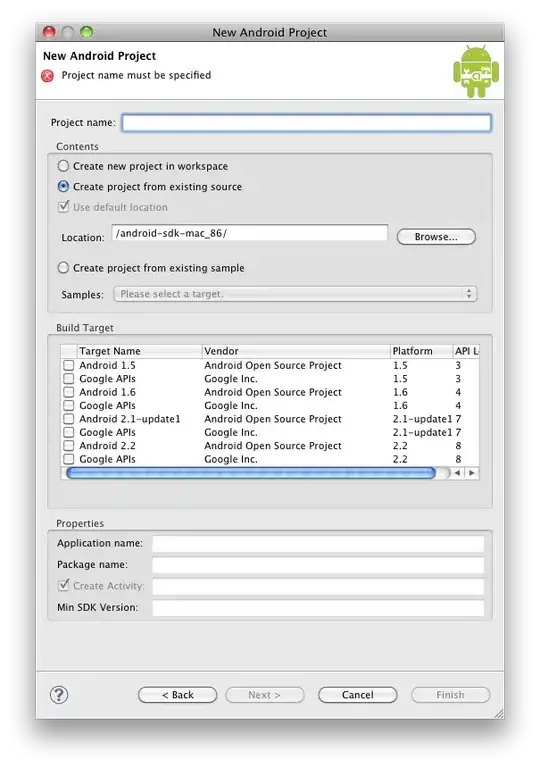Click the Finish button
Image resolution: width=540 pixels, height=768 pixels.
point(450,695)
